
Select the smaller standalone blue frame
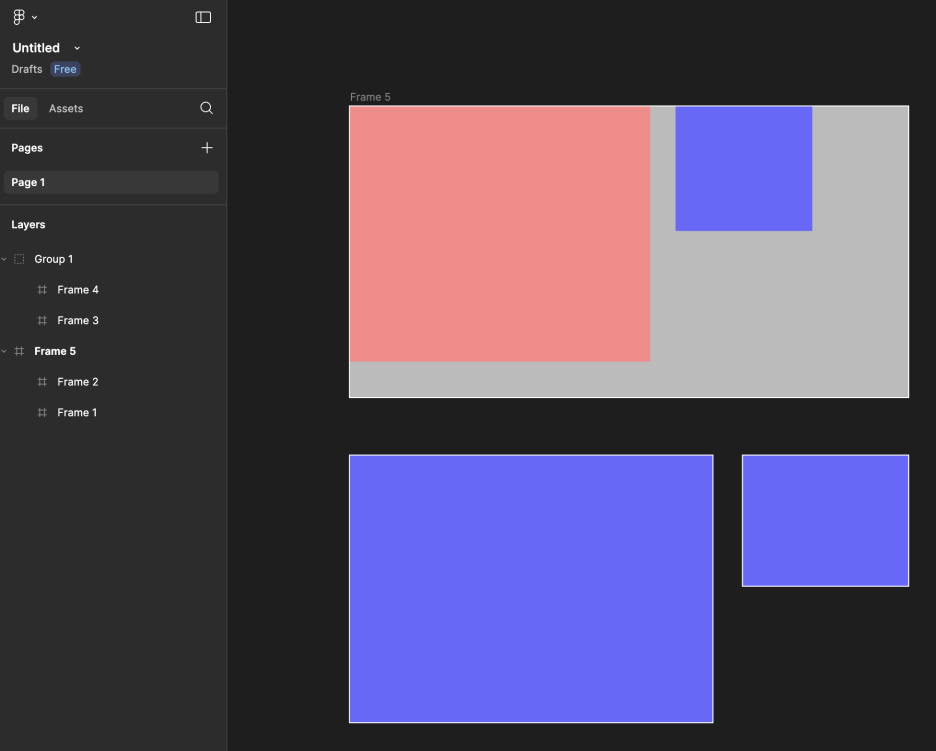[826, 521]
